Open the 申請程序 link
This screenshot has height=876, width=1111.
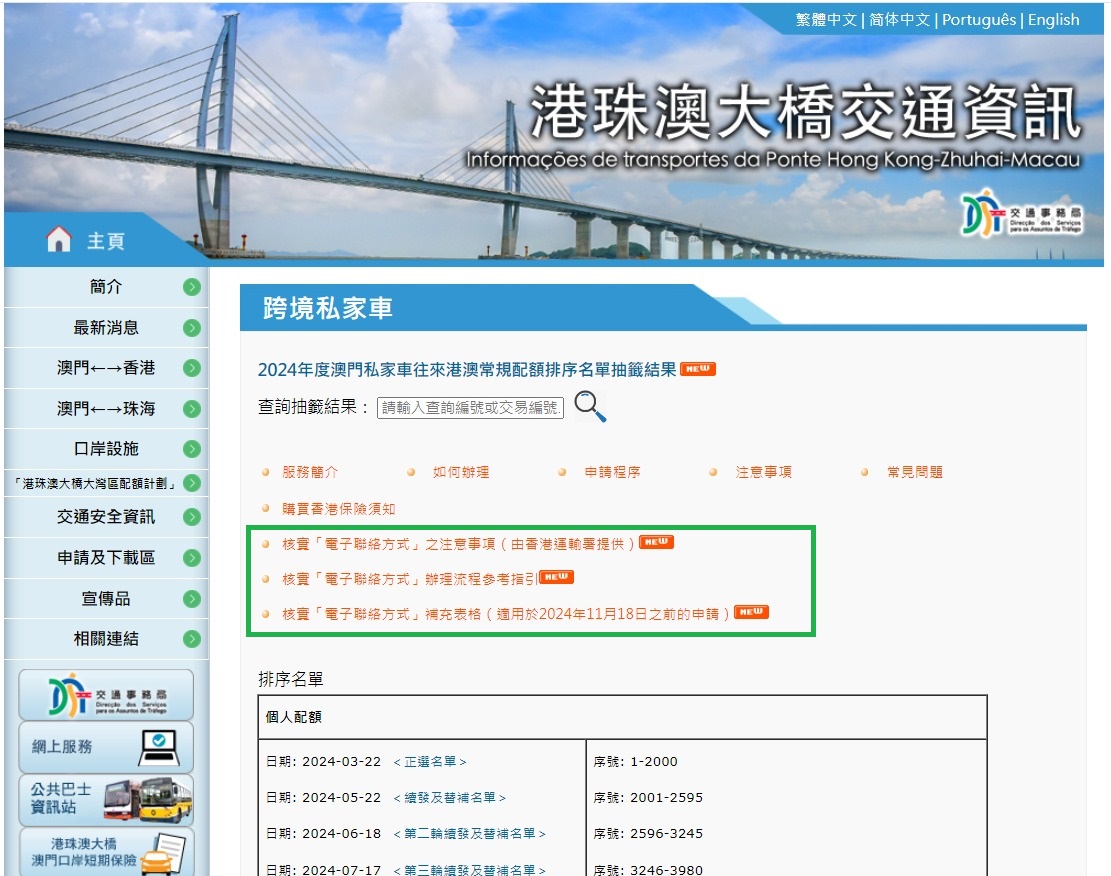click(x=612, y=472)
